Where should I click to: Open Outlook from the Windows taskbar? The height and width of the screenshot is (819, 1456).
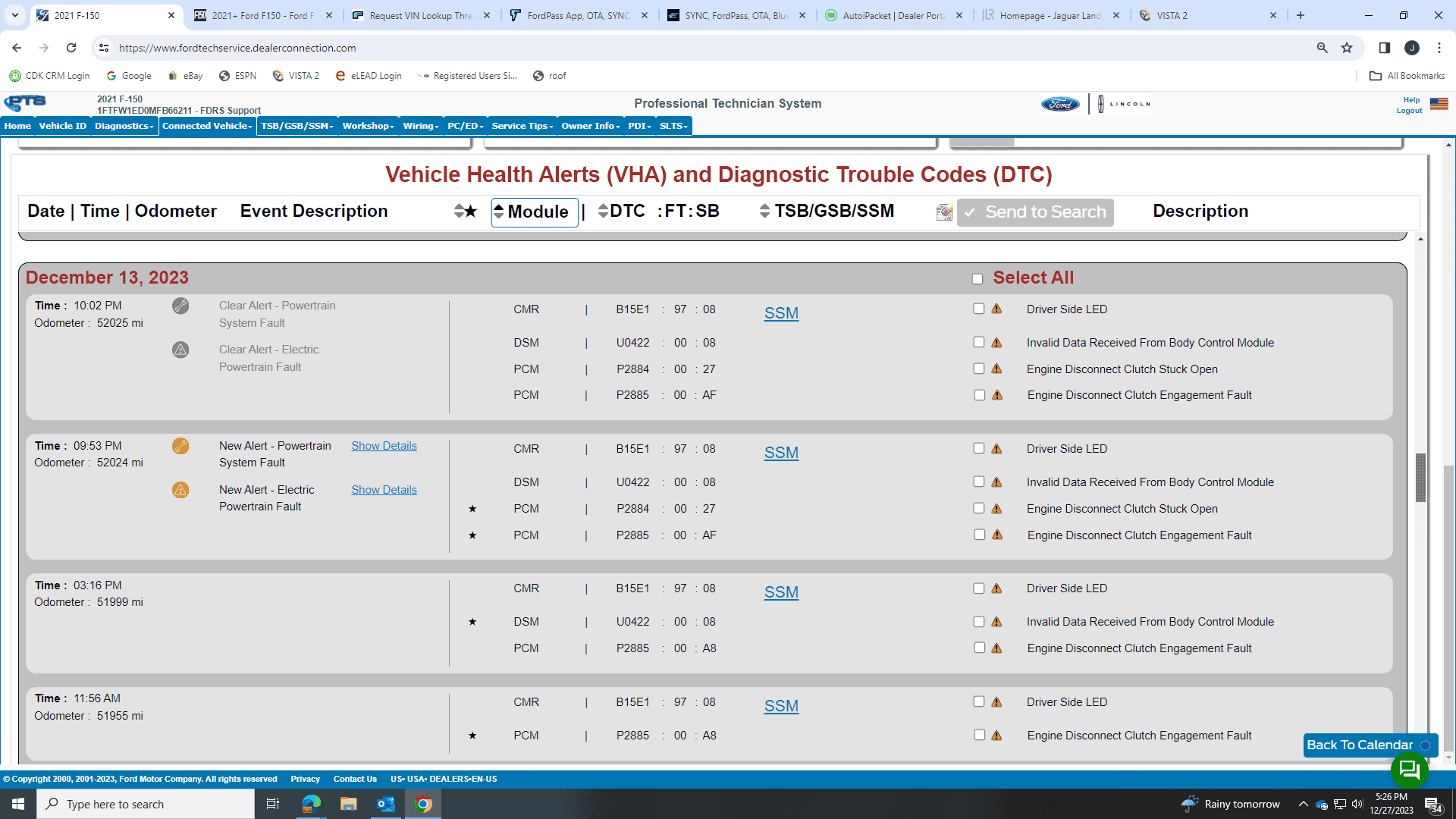[x=386, y=804]
